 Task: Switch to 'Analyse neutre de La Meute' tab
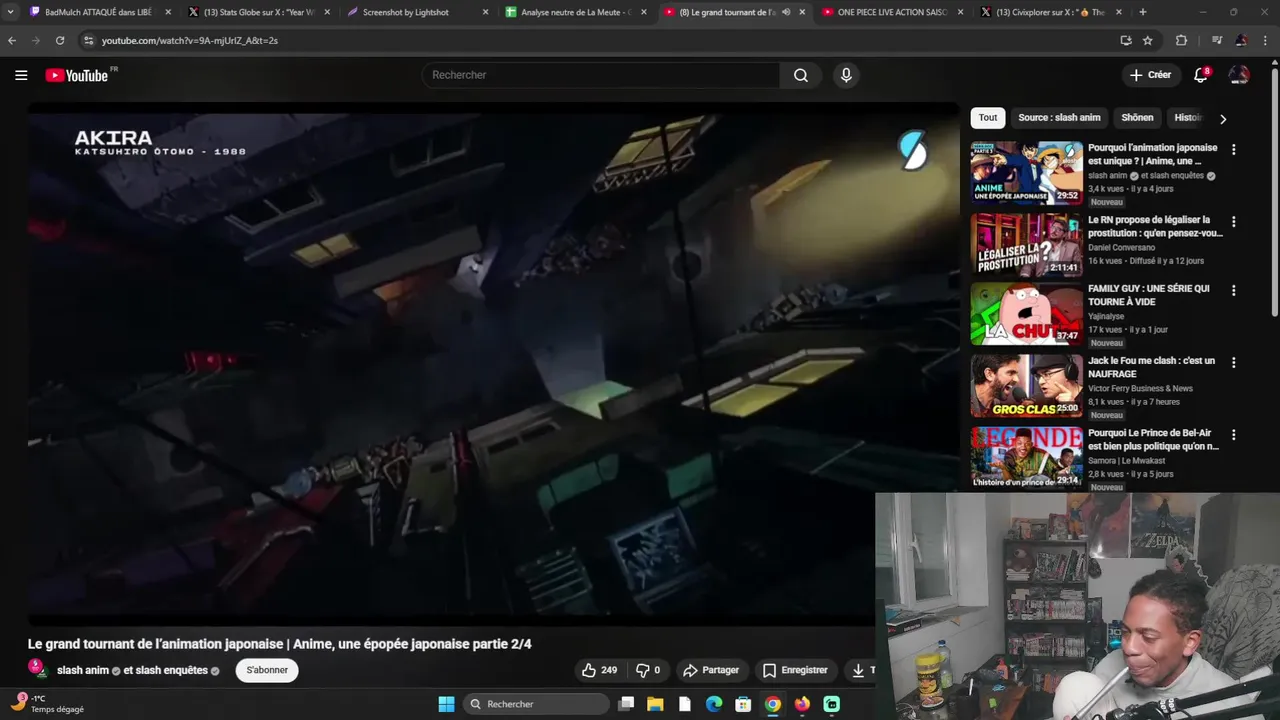574,12
